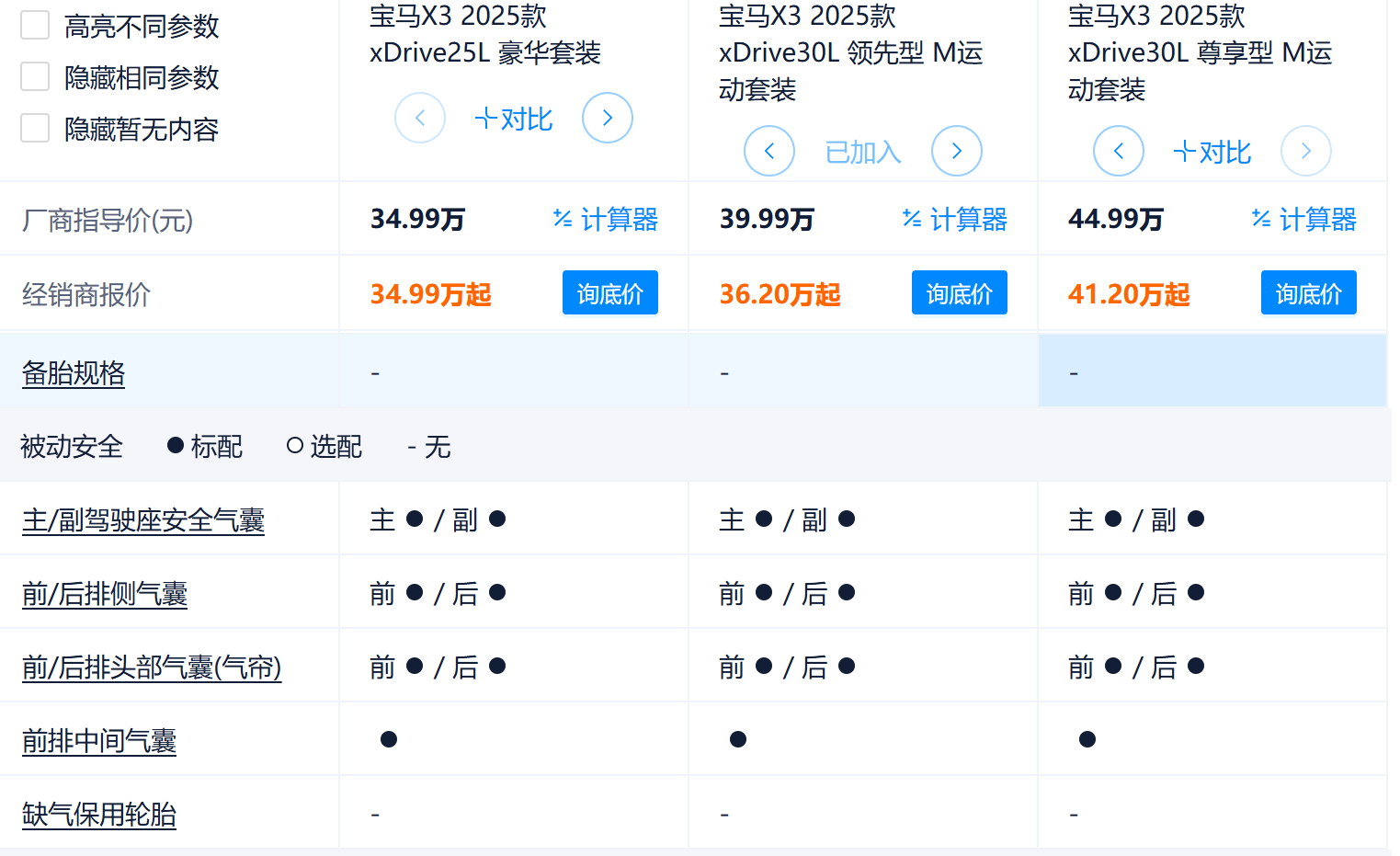
Task: Open the 前排中间气囊 parameter link
Action: [99, 740]
